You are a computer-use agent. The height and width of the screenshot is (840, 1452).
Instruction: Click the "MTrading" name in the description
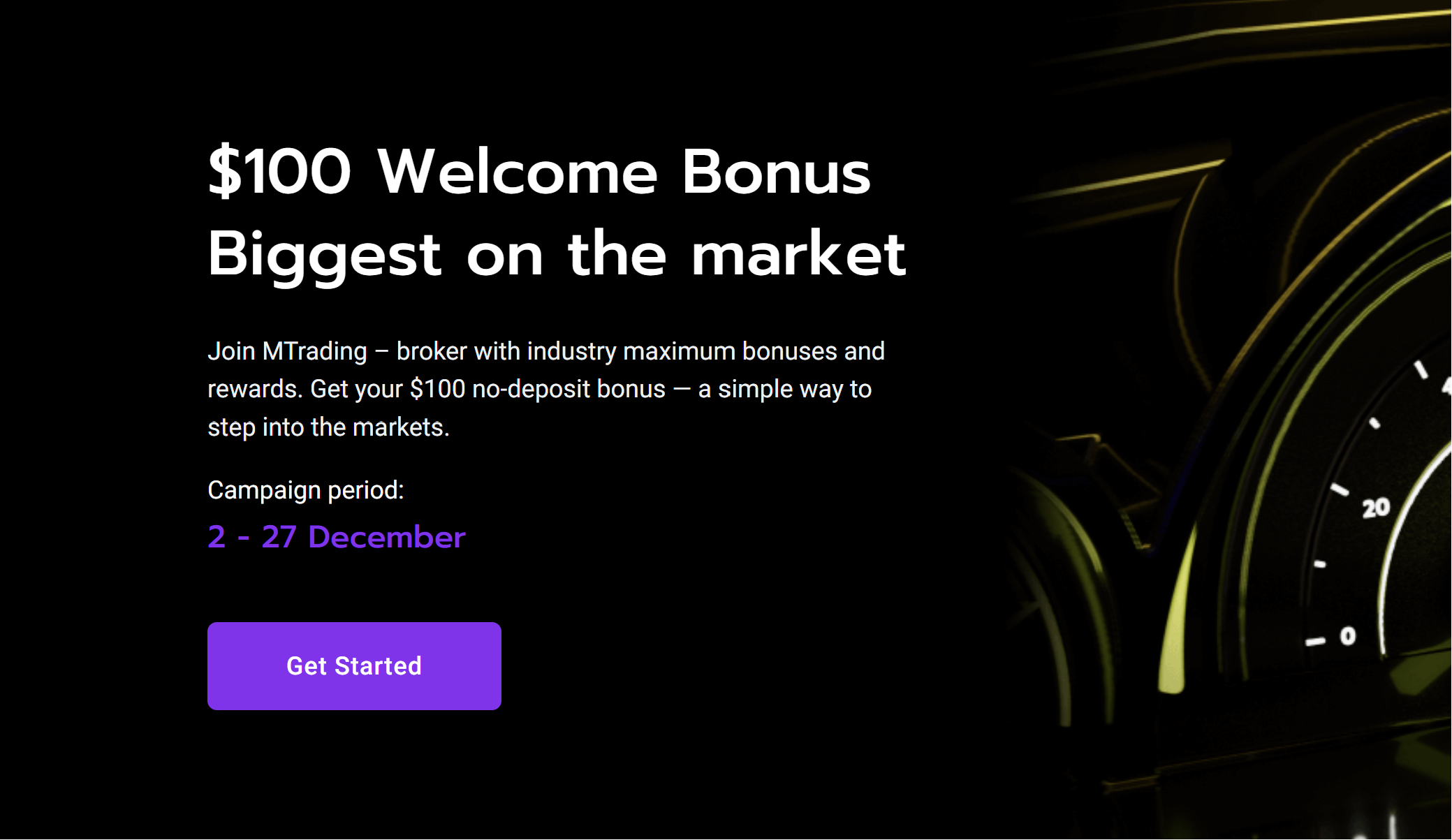[x=314, y=351]
